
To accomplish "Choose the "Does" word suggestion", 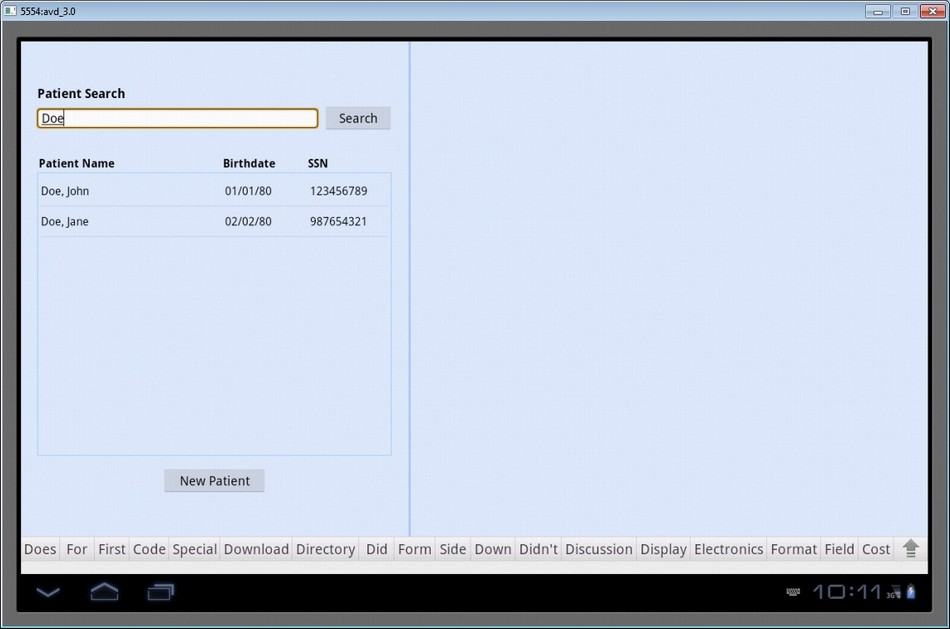I will 40,549.
